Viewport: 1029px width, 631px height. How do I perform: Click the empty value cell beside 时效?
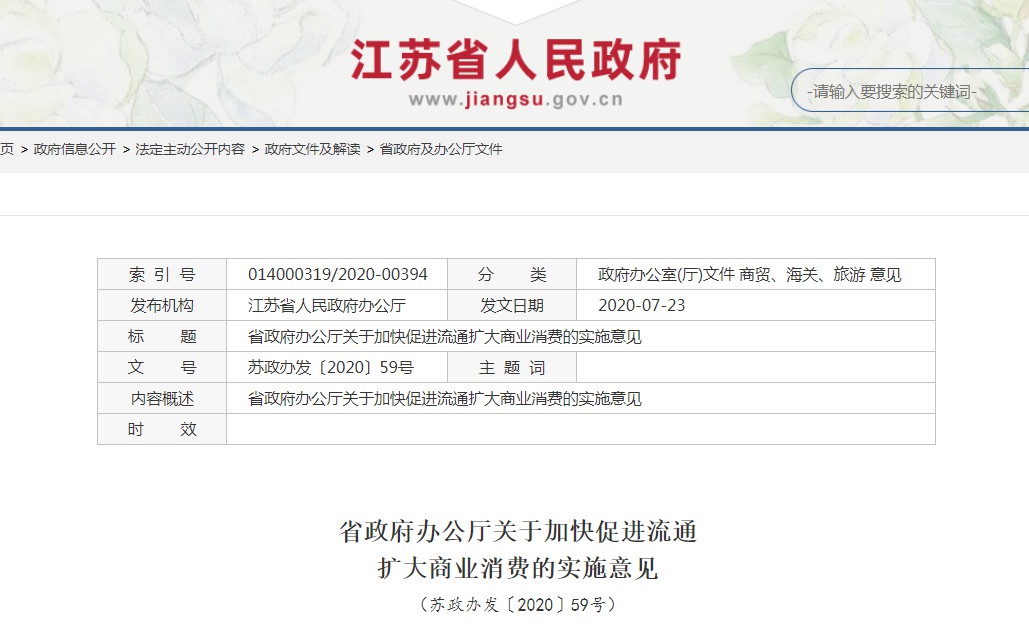(580, 430)
